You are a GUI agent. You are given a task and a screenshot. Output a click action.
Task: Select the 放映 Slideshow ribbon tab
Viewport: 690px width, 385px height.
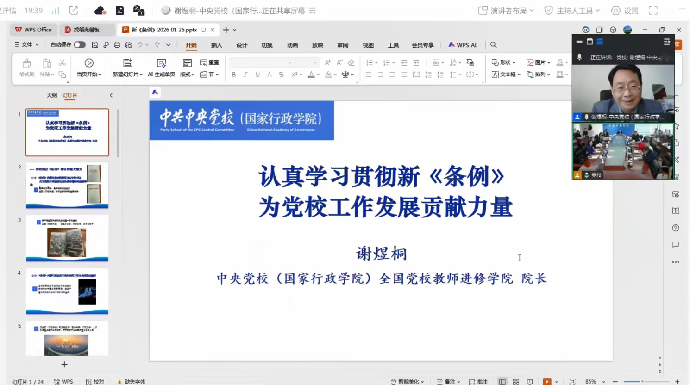(318, 45)
